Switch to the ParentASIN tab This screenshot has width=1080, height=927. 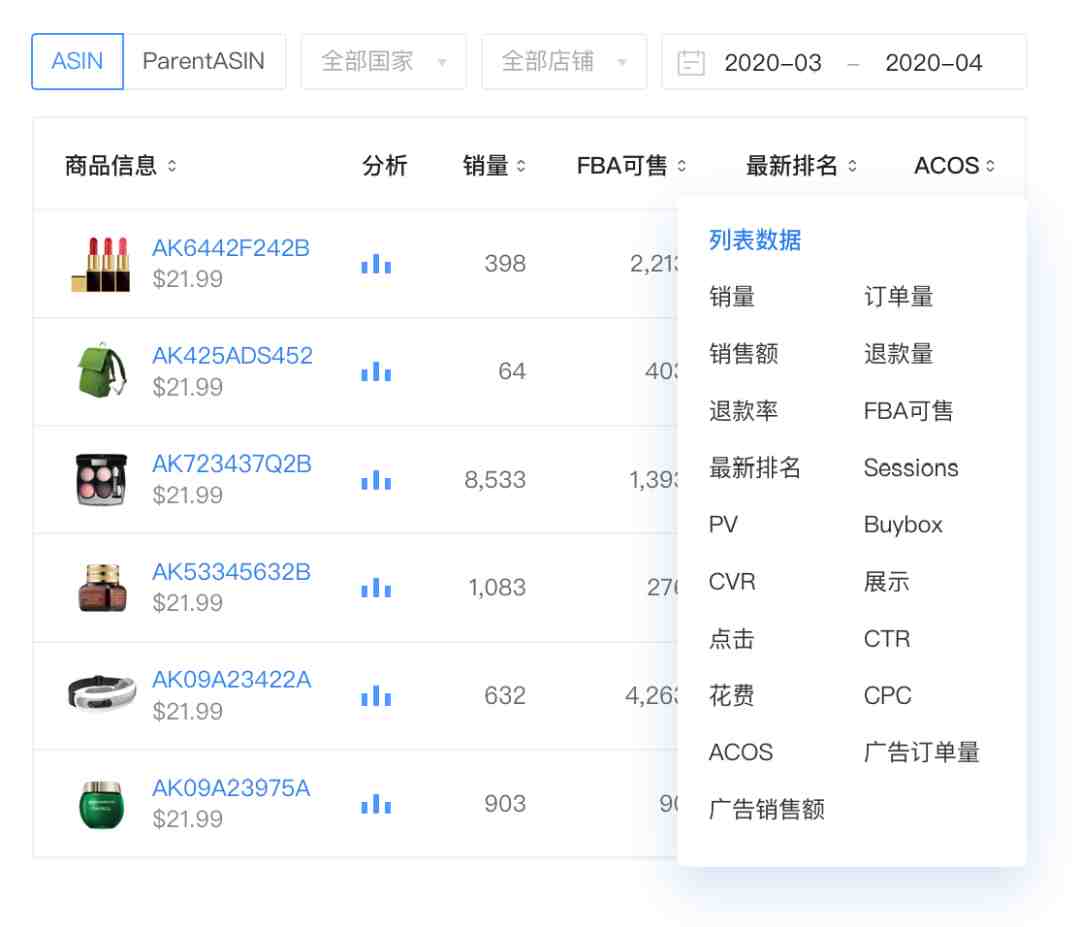[x=204, y=61]
